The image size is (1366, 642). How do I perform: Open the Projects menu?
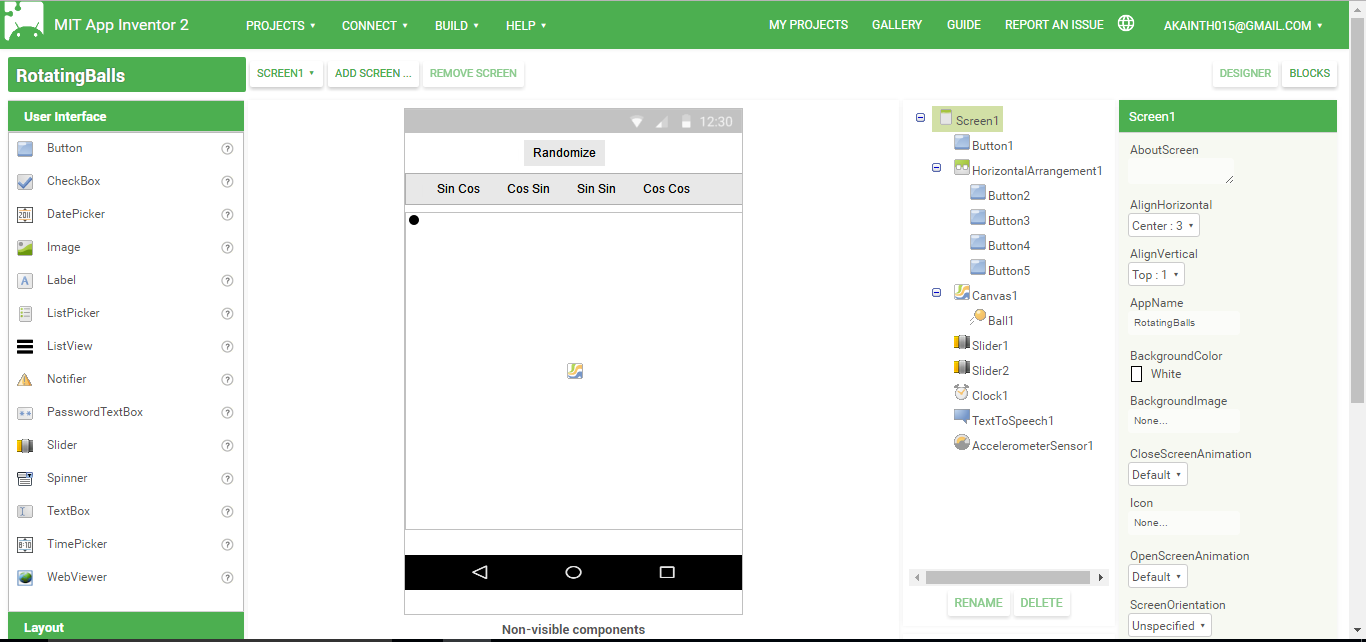tap(281, 26)
